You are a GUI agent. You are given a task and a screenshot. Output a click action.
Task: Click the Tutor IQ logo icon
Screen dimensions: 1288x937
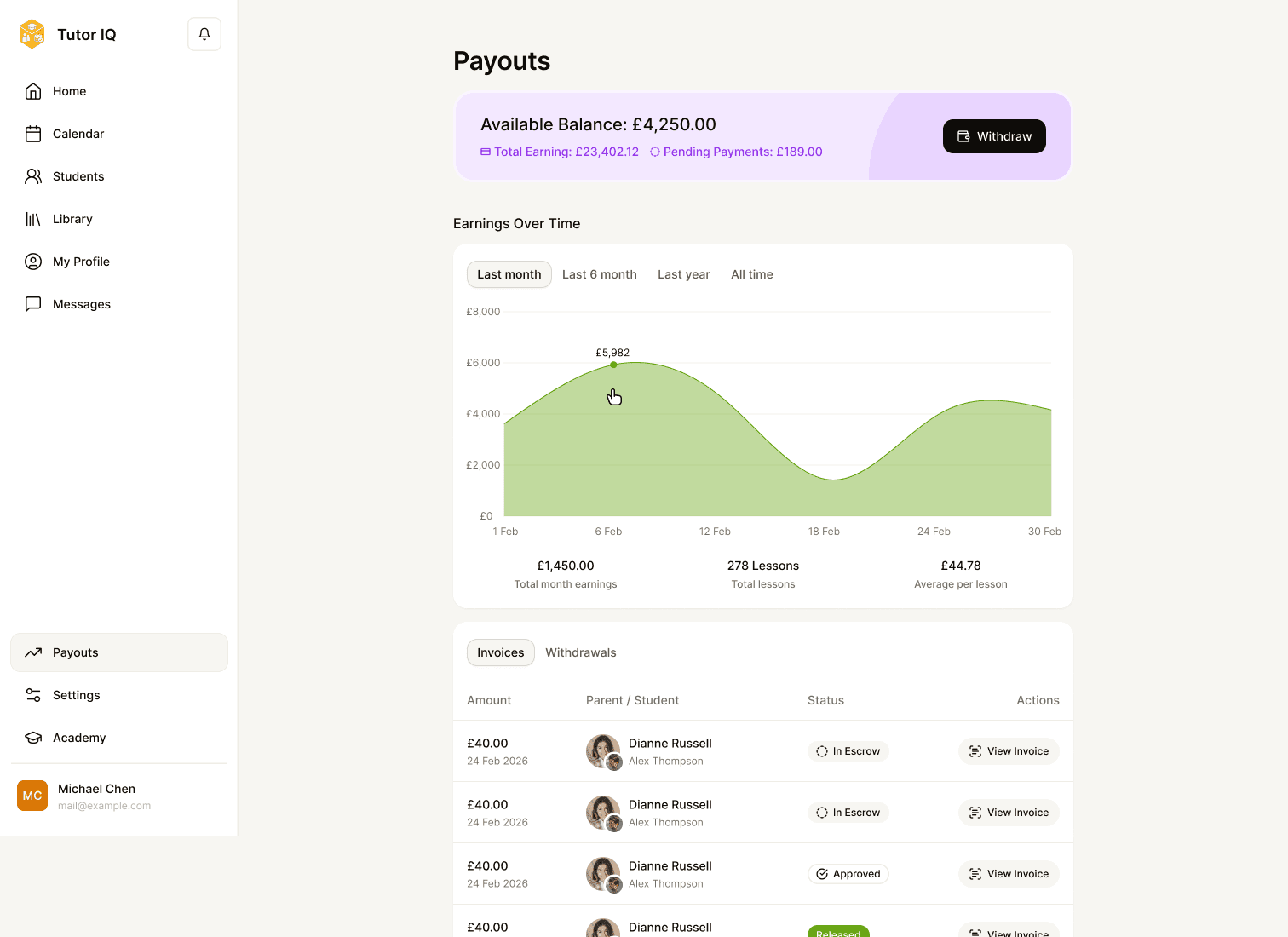point(32,34)
